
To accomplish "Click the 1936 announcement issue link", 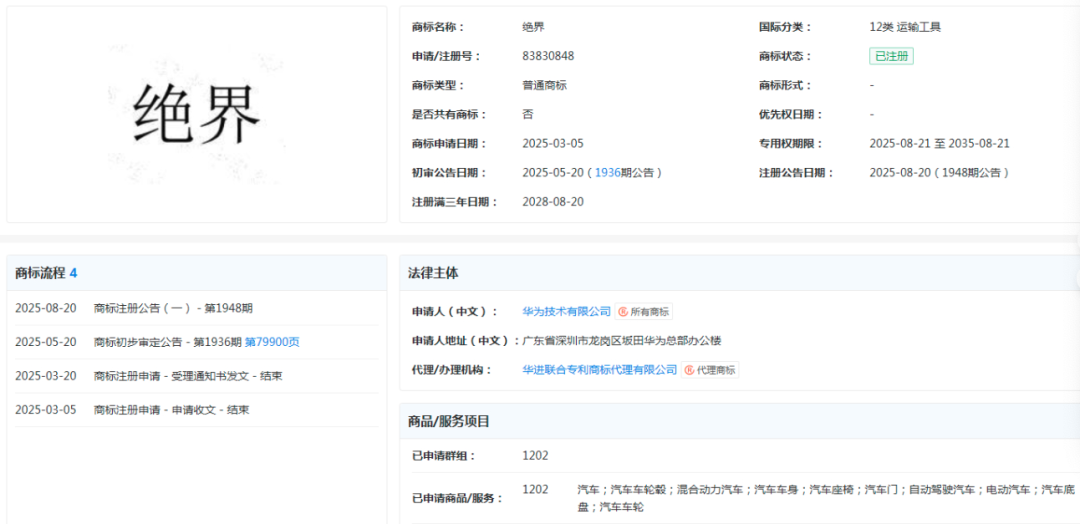I will [607, 173].
